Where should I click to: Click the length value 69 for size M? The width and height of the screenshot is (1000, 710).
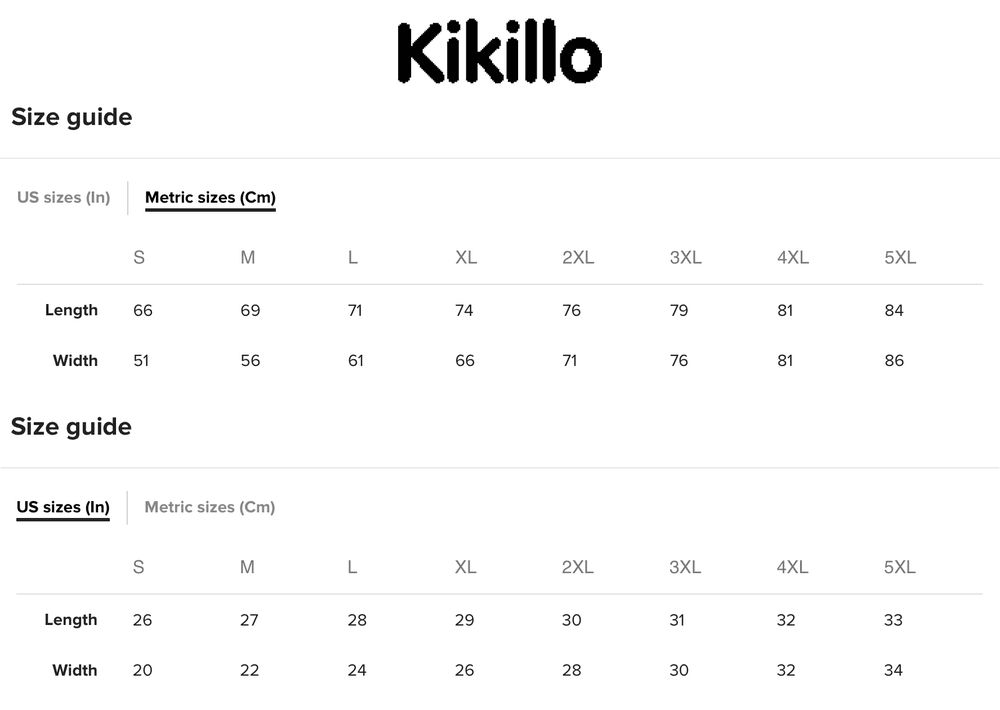pyautogui.click(x=250, y=310)
